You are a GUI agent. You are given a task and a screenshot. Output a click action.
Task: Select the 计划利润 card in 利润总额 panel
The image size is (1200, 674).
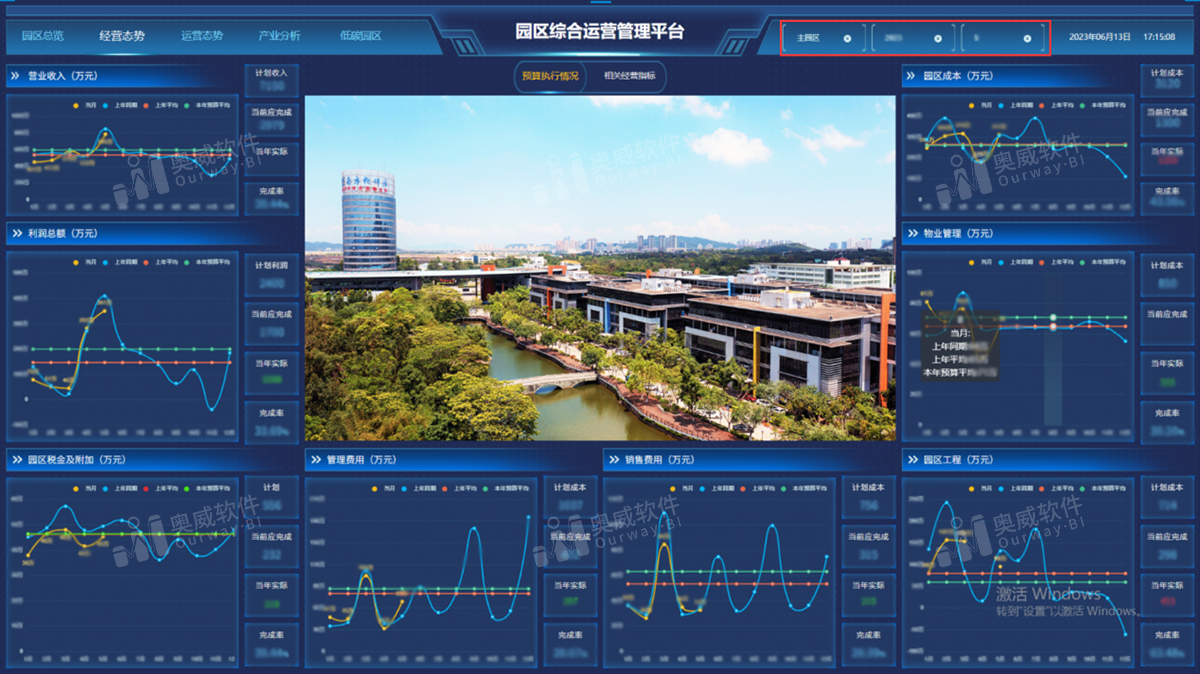[x=271, y=275]
